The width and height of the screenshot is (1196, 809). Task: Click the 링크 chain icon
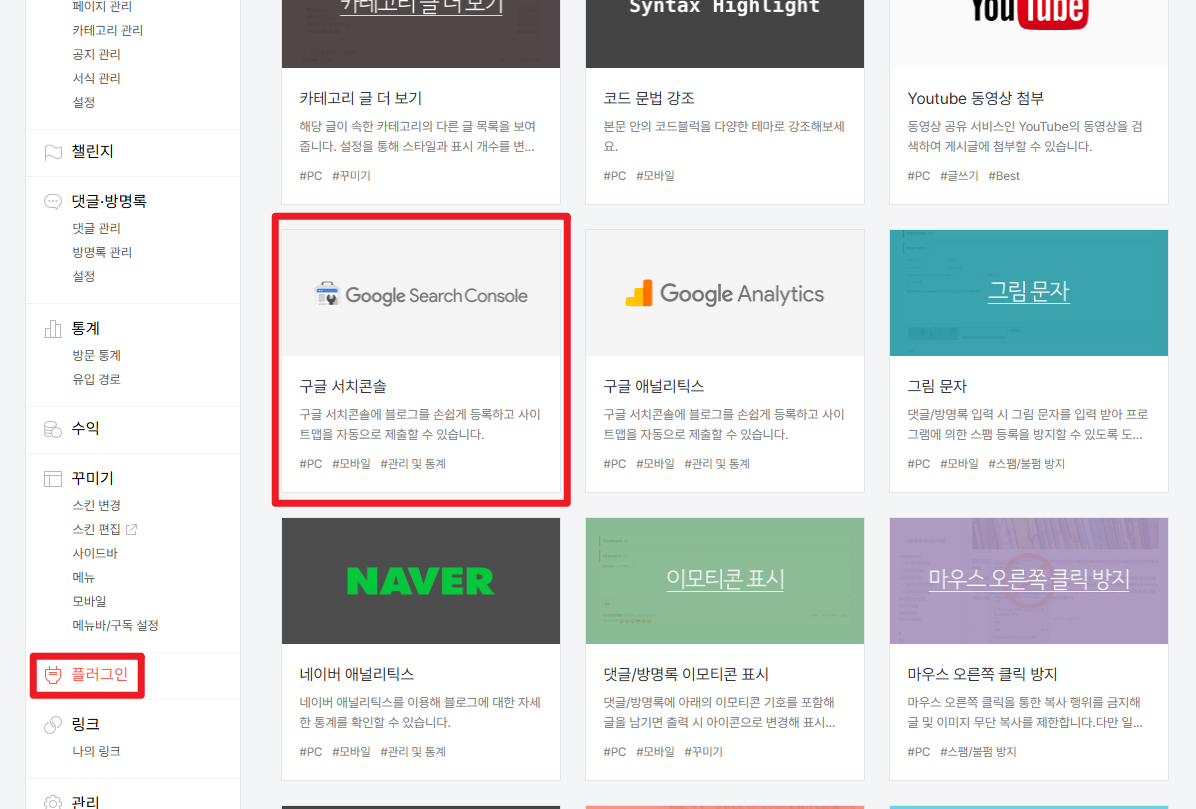pos(53,724)
